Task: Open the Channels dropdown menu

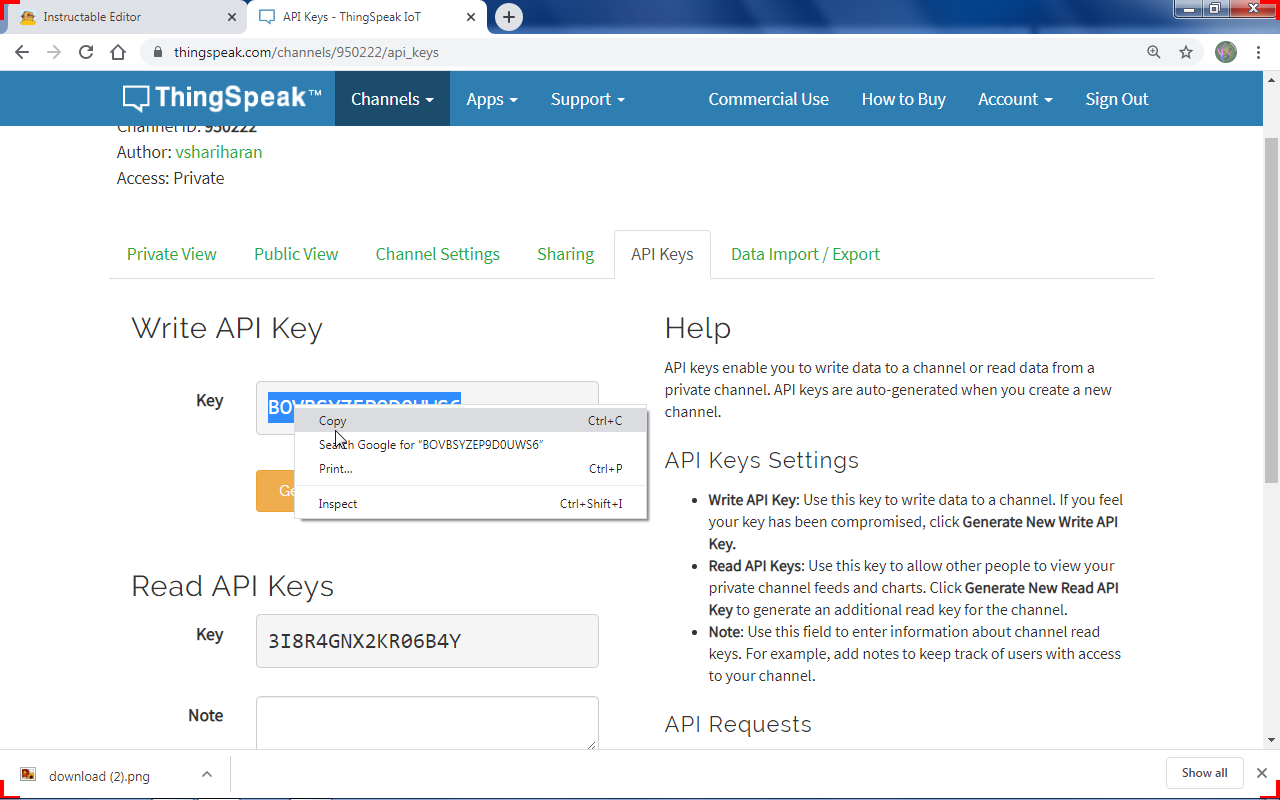Action: 392,99
